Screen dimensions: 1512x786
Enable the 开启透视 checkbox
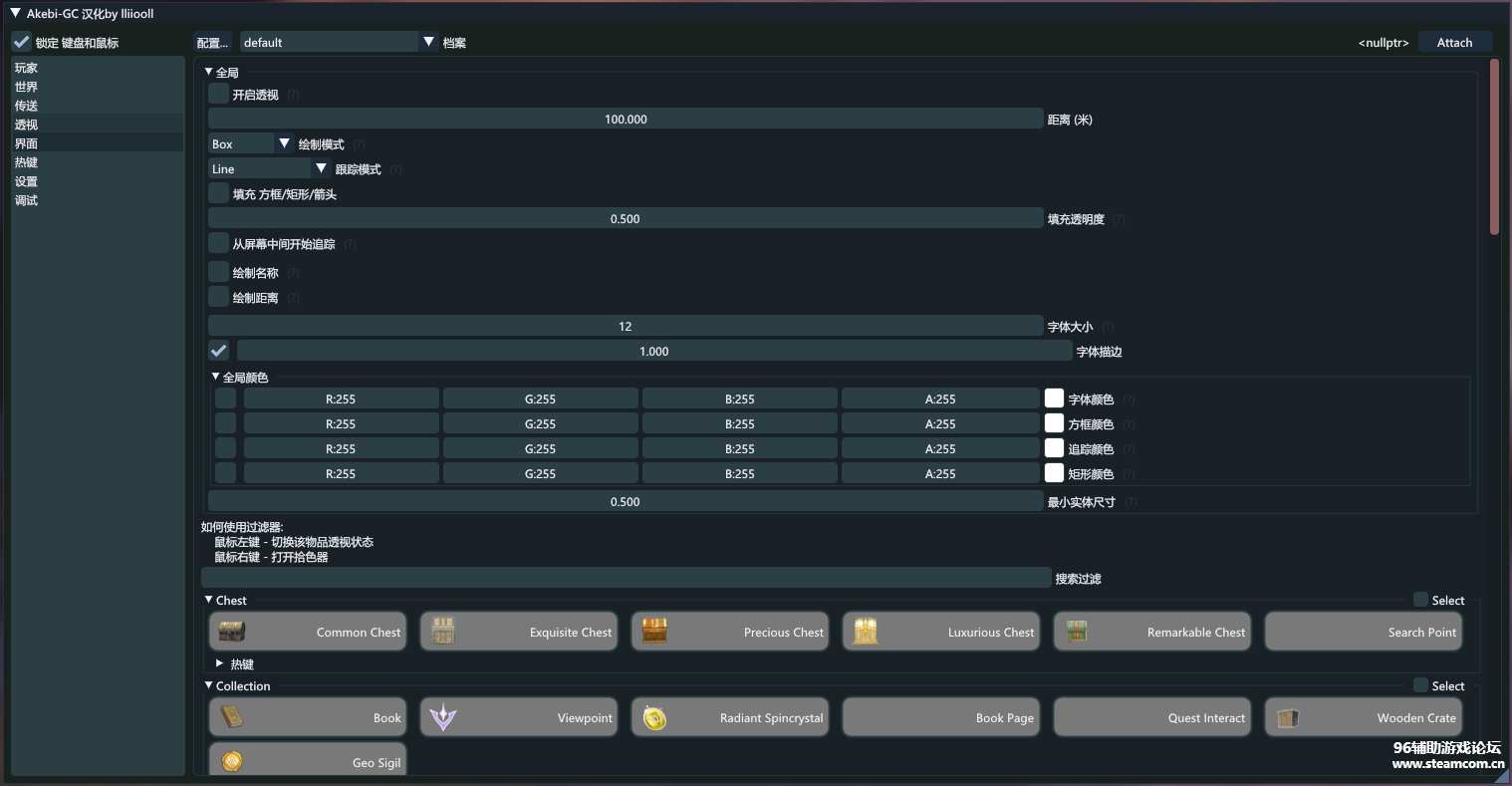(219, 94)
